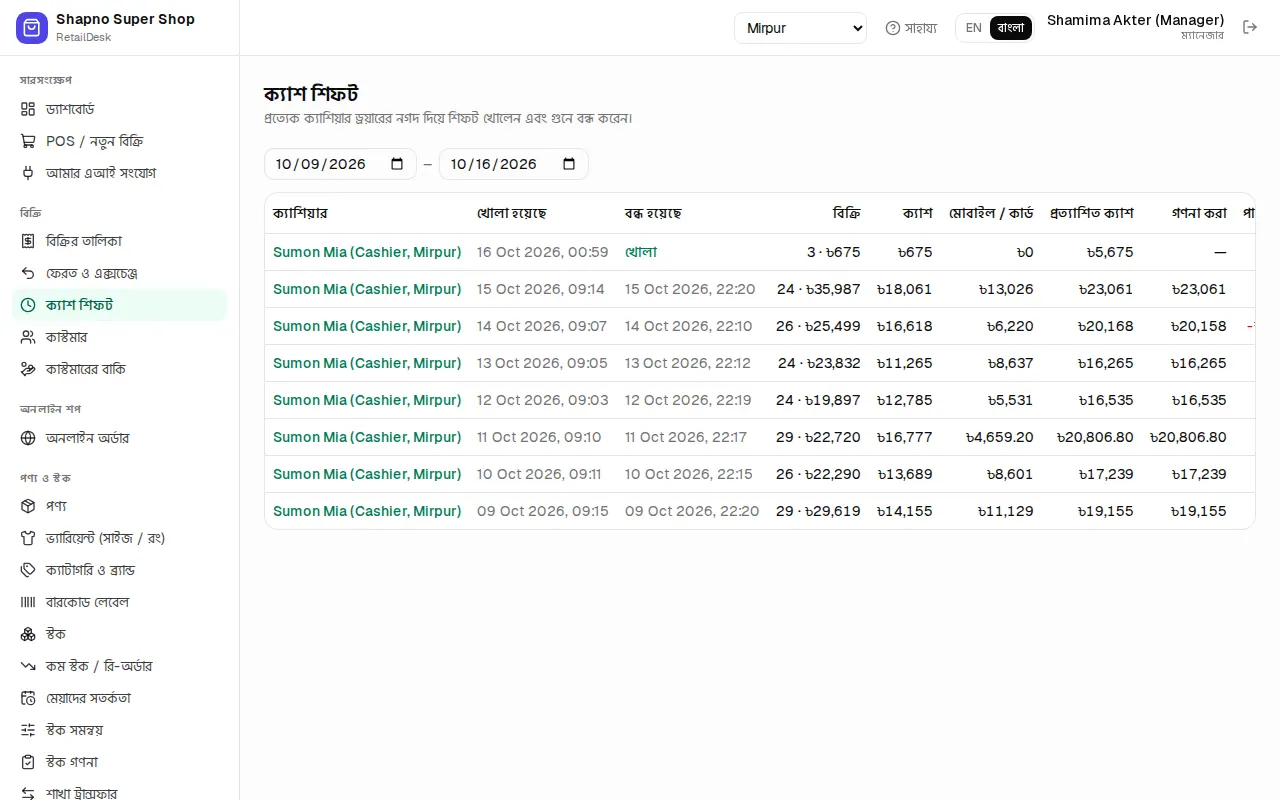
Task: Expand the Mirpur branch dropdown
Action: pos(800,28)
